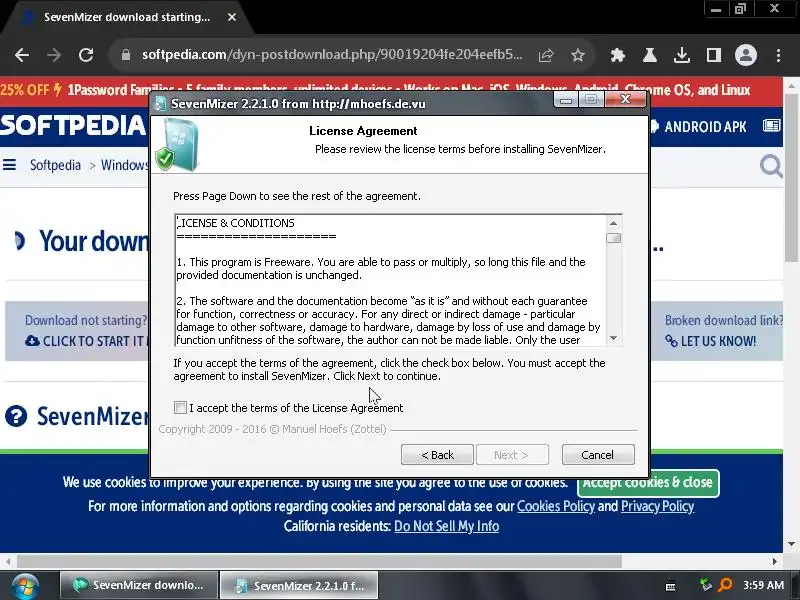Click page horizontal scrollbar left arrow

(8, 561)
